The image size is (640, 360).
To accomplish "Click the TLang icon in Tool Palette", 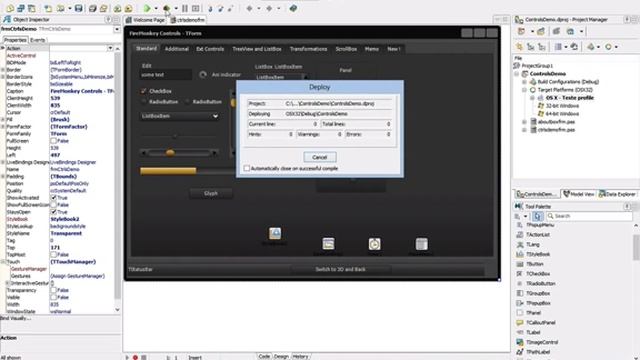I will click(520, 244).
